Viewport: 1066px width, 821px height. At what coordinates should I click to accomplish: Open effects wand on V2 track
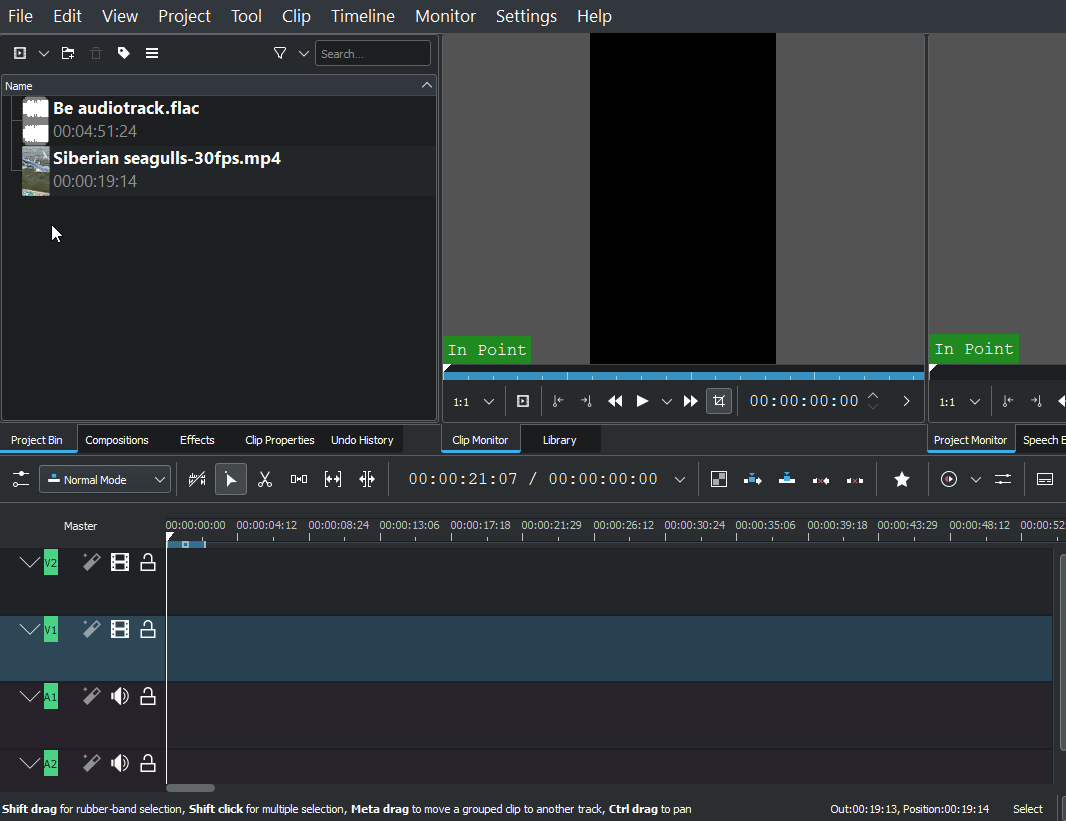pos(91,563)
